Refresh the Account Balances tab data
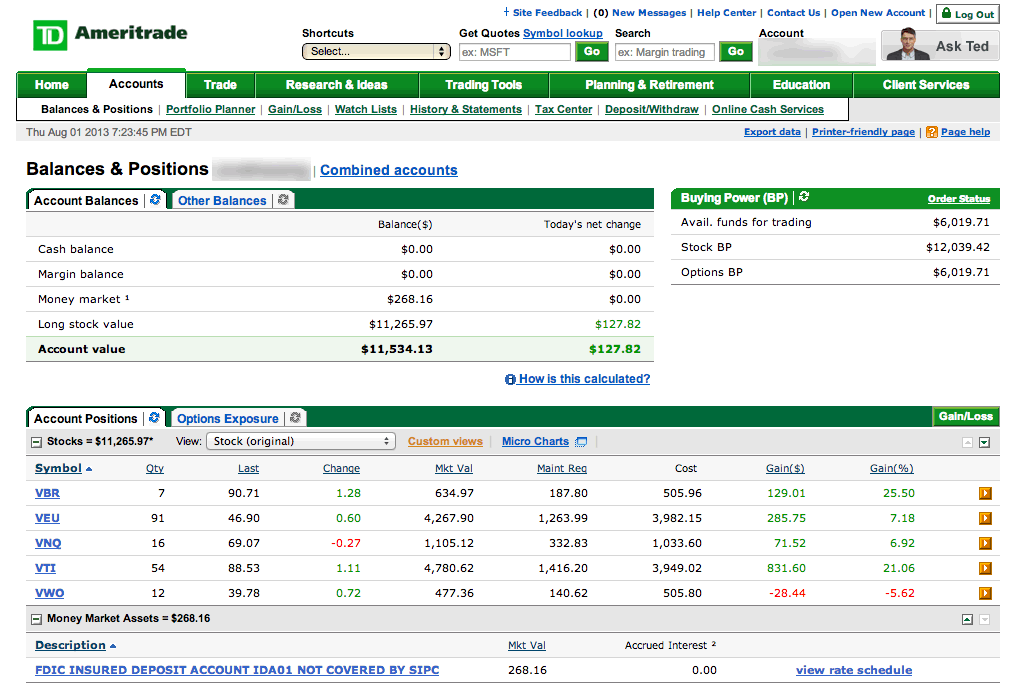The image size is (1009, 699). click(155, 200)
